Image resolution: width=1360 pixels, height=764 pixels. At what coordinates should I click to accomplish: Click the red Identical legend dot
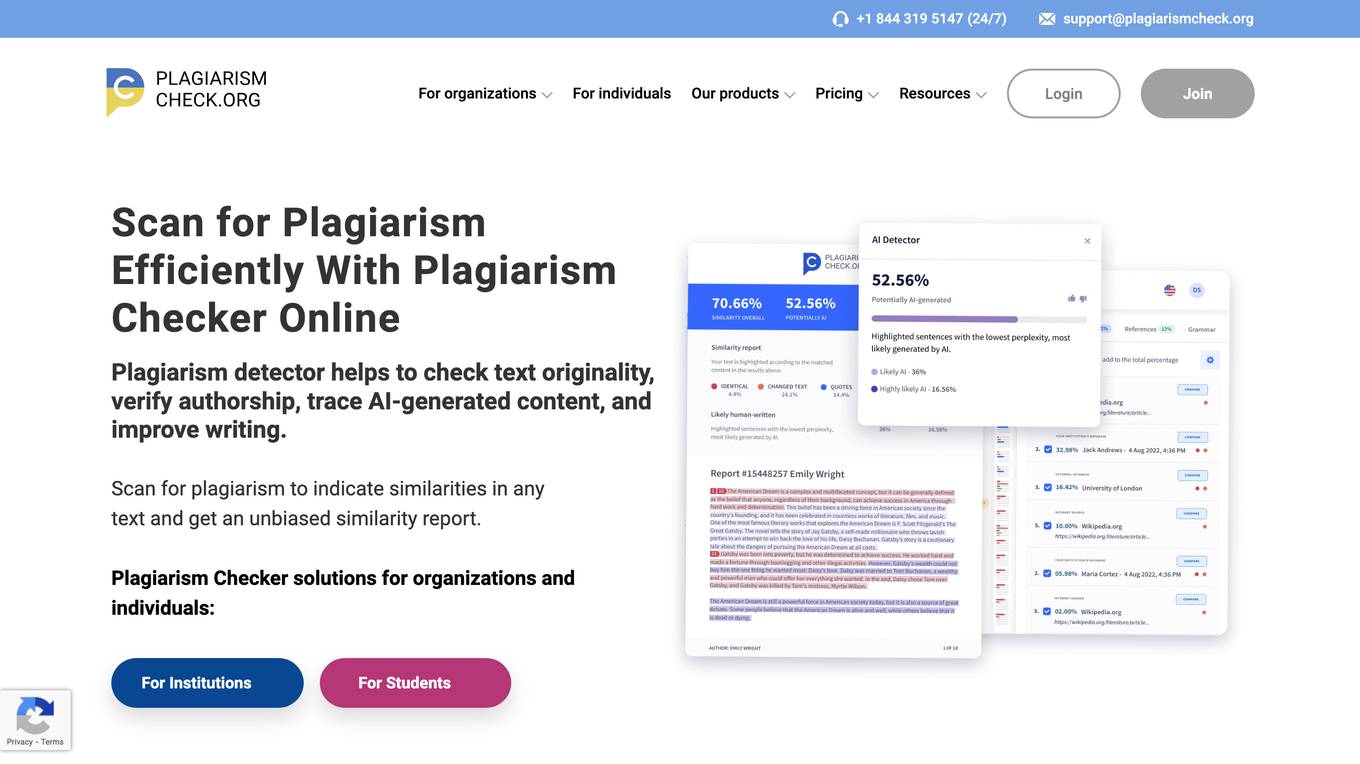(x=714, y=386)
